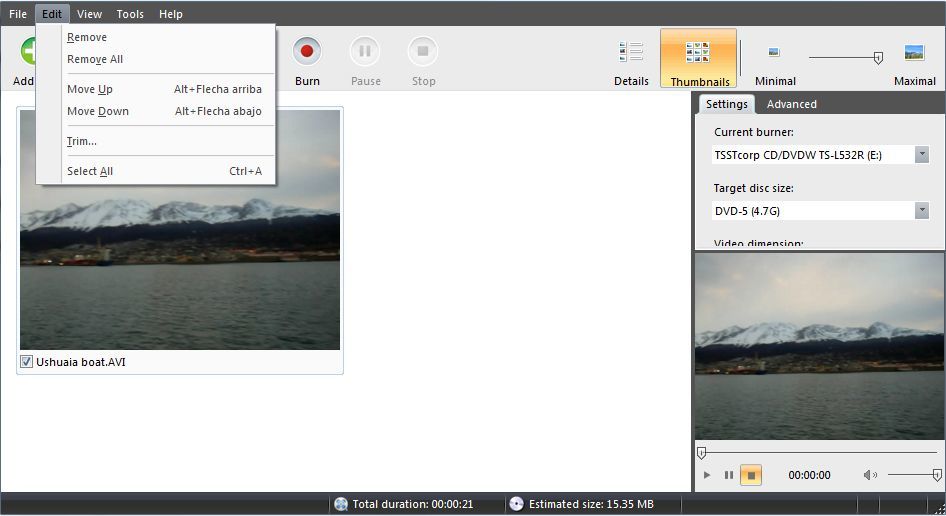Open the File menu
The width and height of the screenshot is (946, 516).
click(x=17, y=14)
